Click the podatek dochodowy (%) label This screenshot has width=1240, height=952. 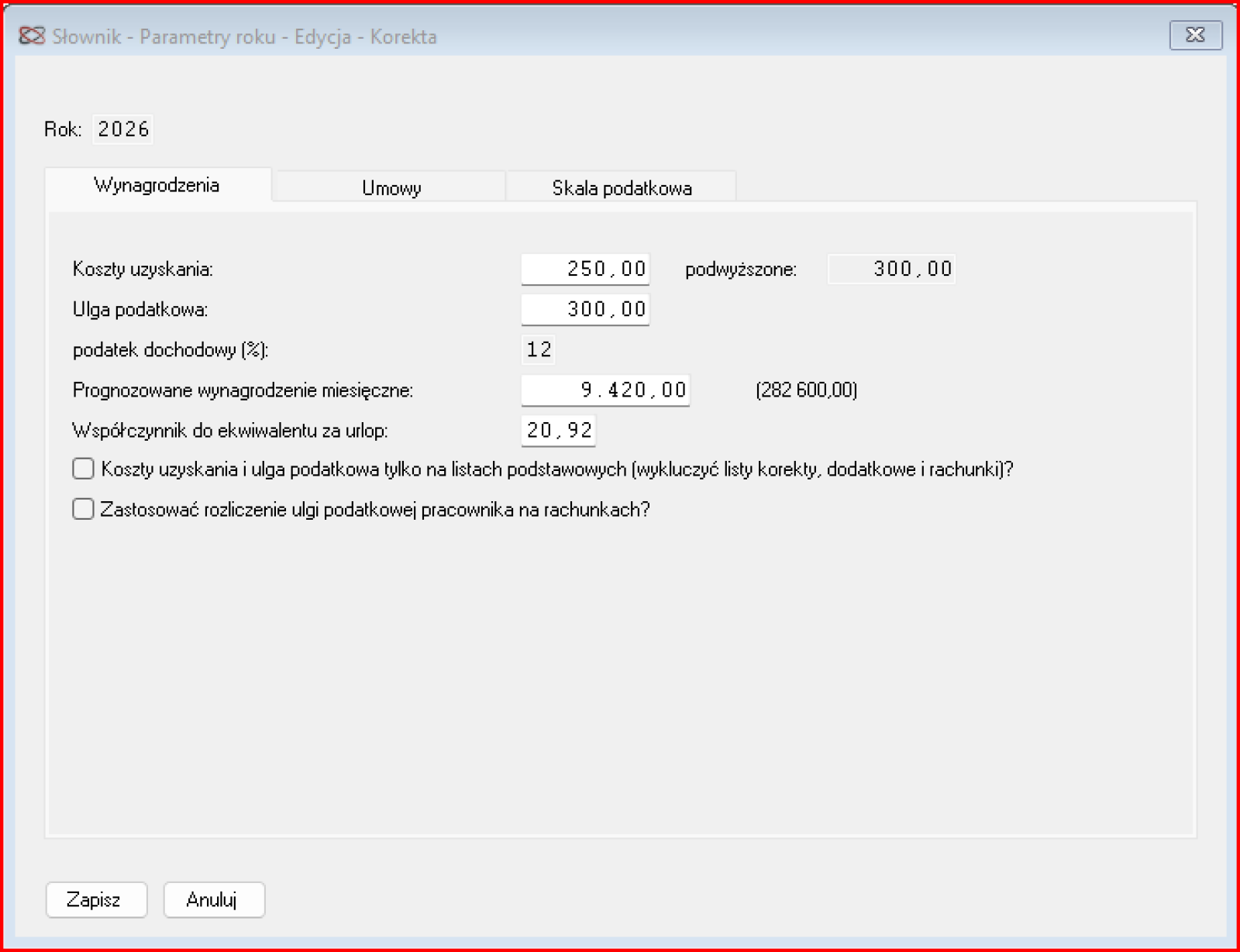coord(170,349)
